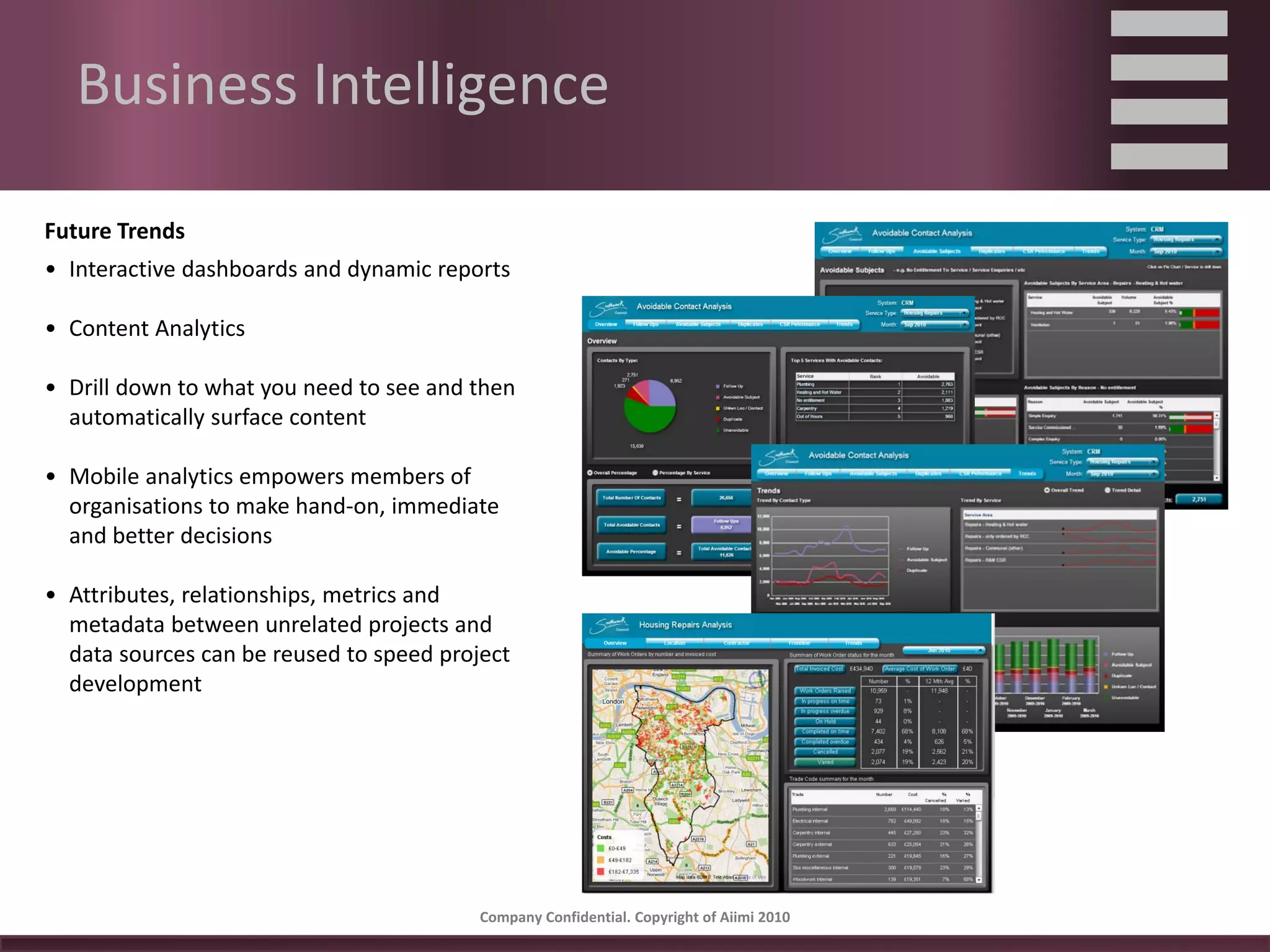1270x952 pixels.
Task: Click Varied status button
Action: click(x=825, y=762)
